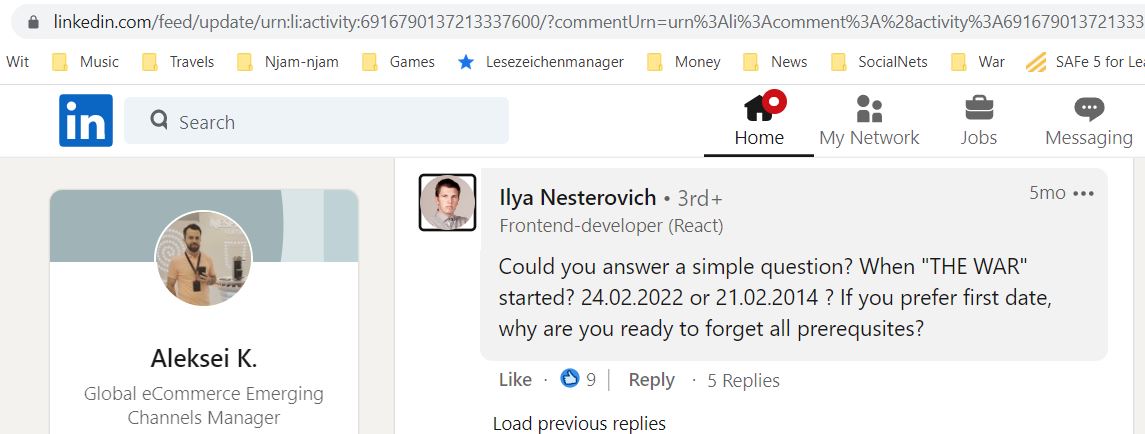Open the Home feed icon

759,108
